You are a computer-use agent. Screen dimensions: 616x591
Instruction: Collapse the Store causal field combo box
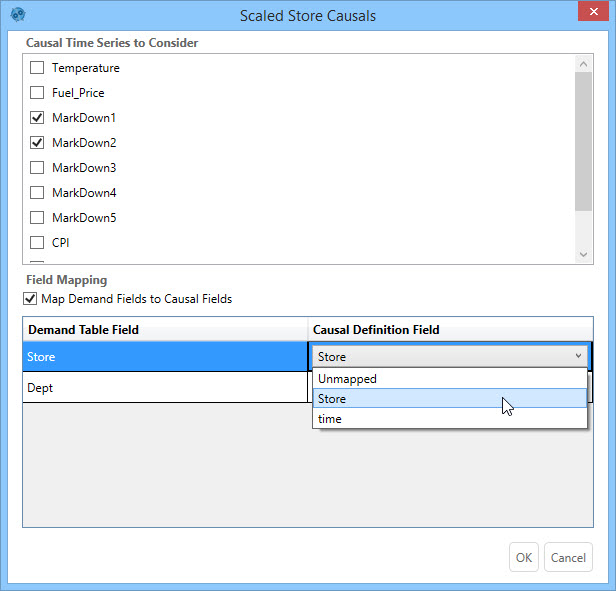coord(577,356)
